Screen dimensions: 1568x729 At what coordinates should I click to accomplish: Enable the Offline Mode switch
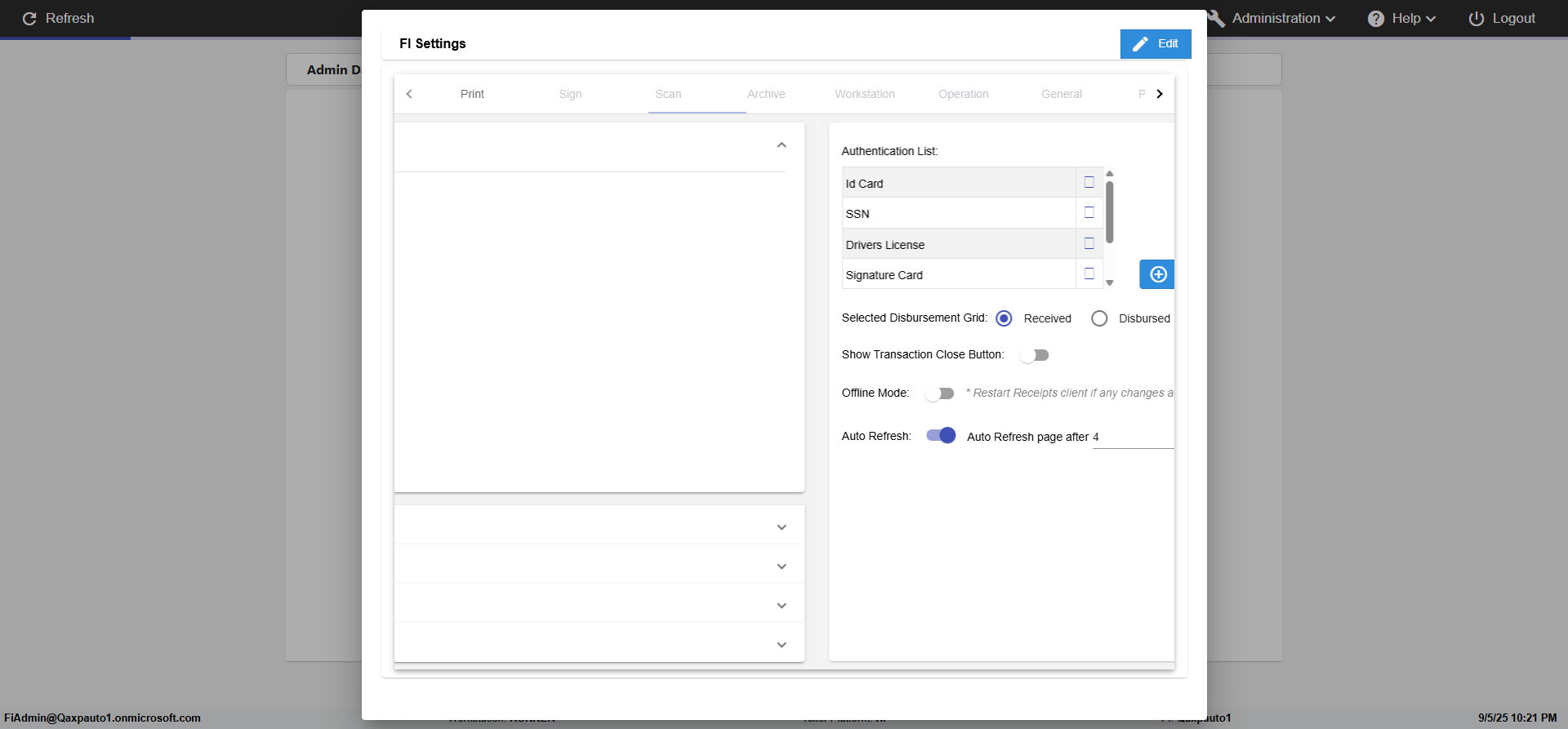point(939,393)
